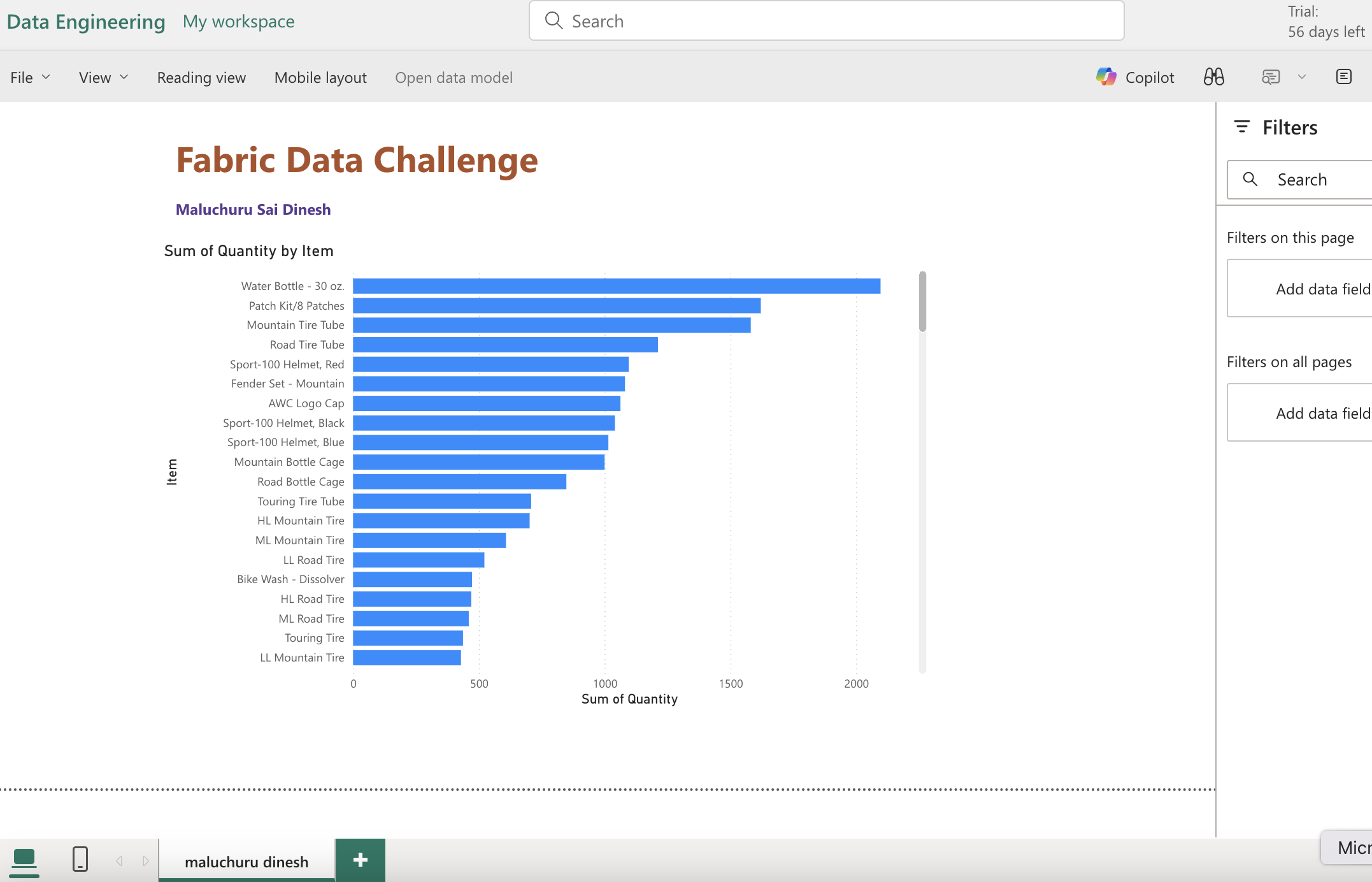The width and height of the screenshot is (1372, 882).
Task: Switch to mobile layout phone icon
Action: [x=80, y=859]
